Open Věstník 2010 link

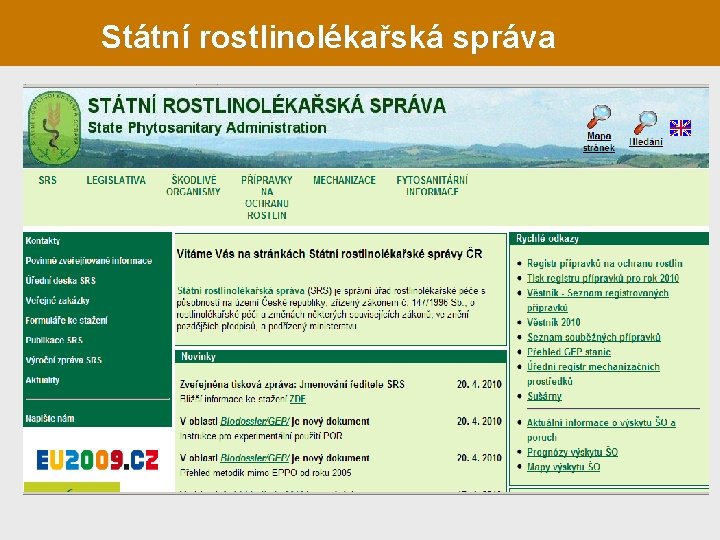[x=553, y=322]
